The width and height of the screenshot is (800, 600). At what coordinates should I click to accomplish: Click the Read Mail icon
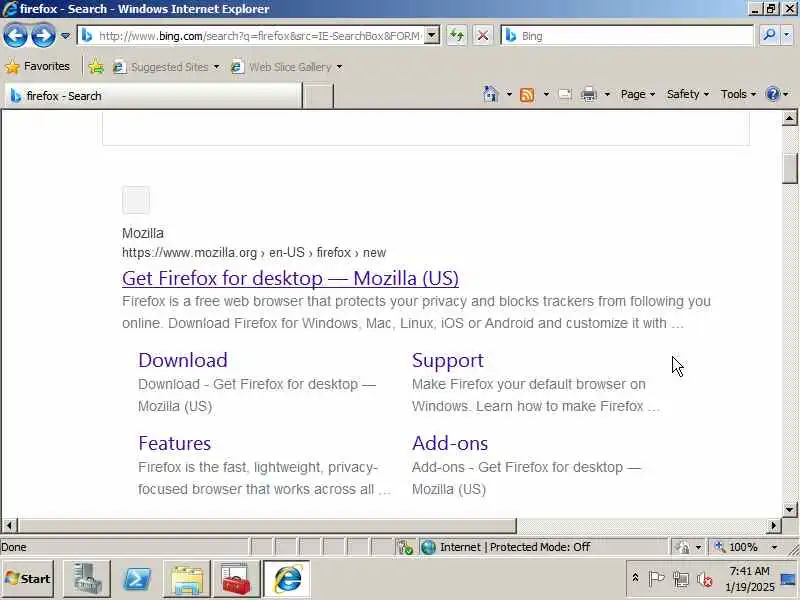[x=565, y=94]
